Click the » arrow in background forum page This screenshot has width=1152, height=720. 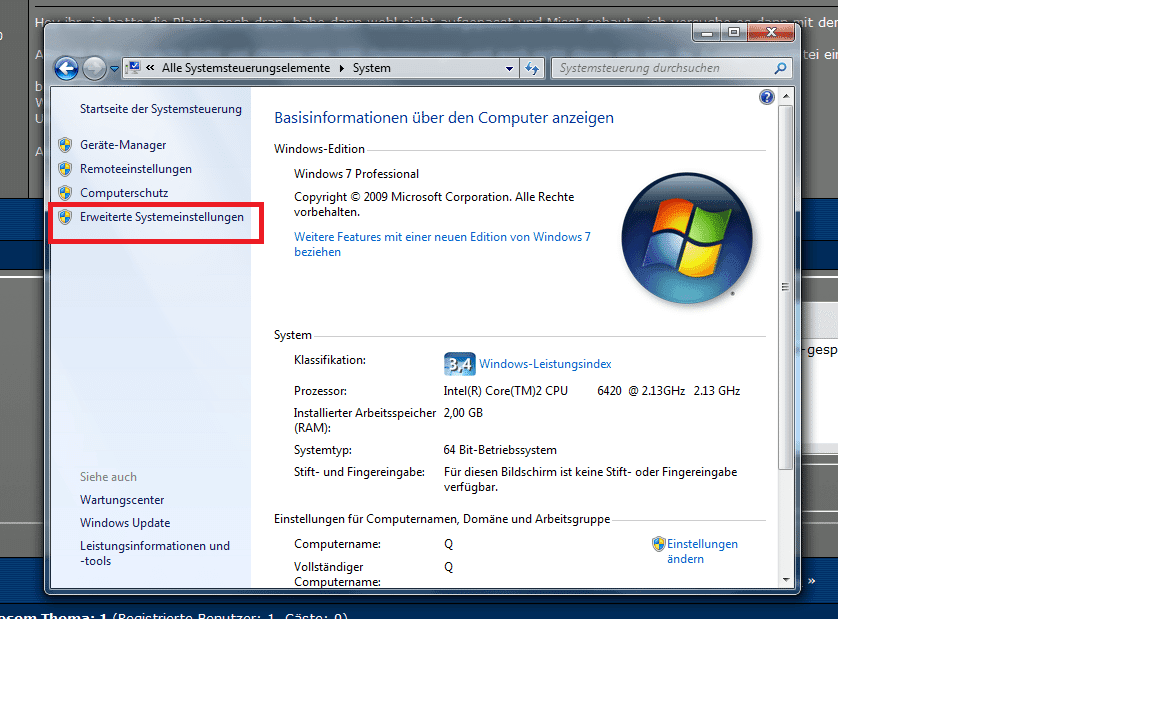(x=811, y=581)
